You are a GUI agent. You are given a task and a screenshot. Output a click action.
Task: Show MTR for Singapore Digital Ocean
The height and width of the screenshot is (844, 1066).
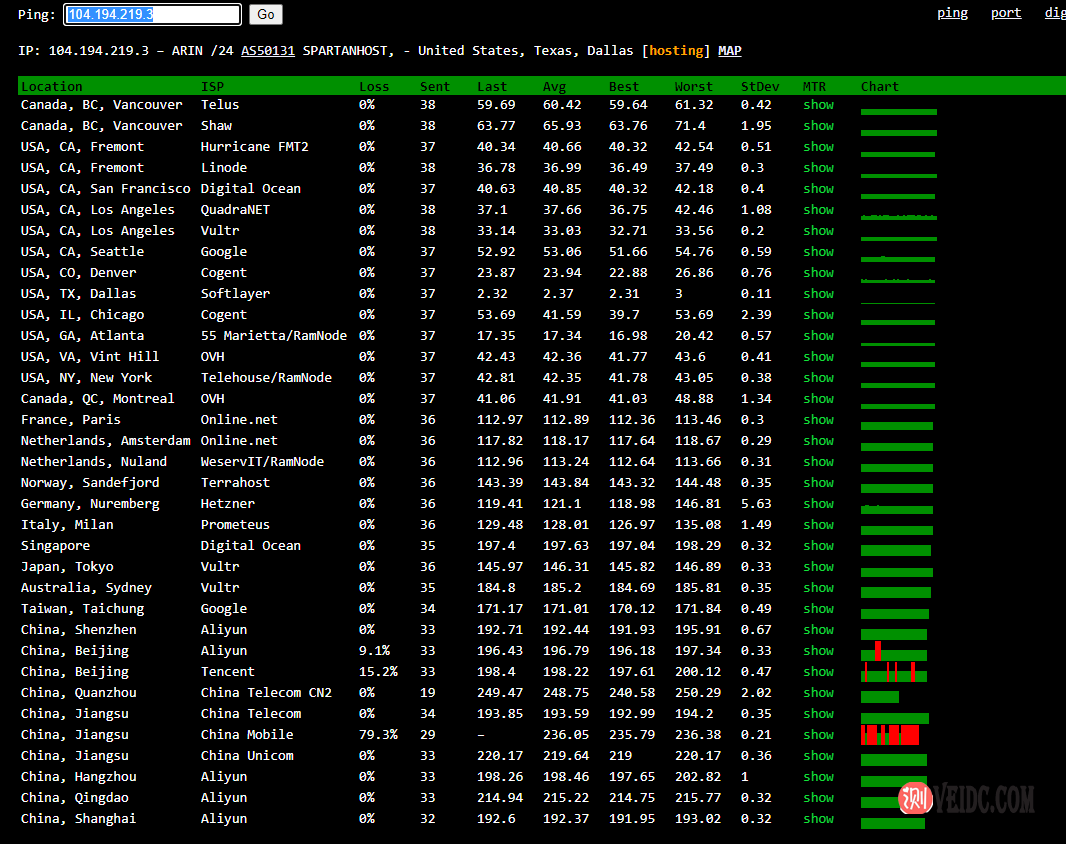[x=818, y=546]
